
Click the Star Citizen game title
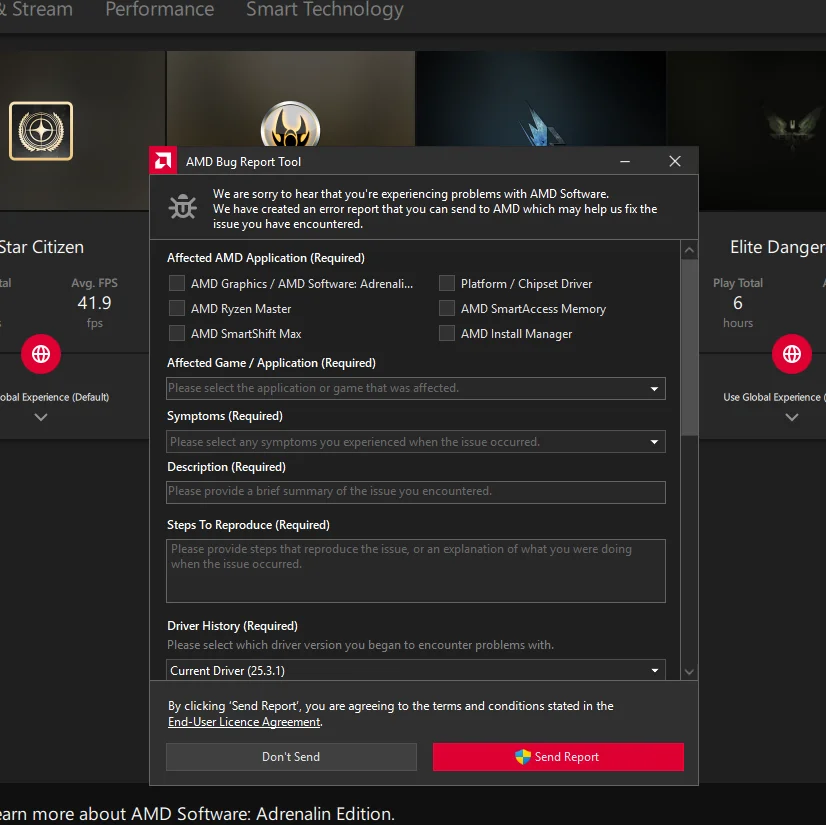(x=42, y=247)
